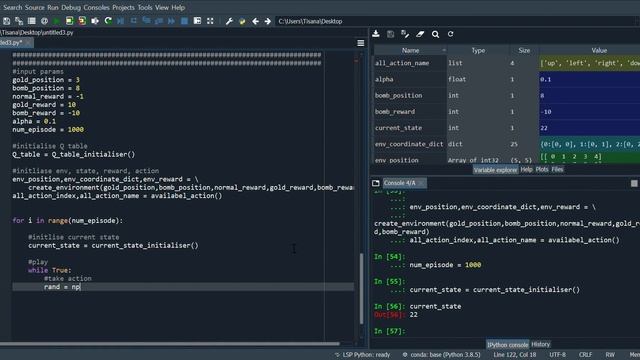The width and height of the screenshot is (640, 360).
Task: Open the Tools menu
Action: point(145,7)
